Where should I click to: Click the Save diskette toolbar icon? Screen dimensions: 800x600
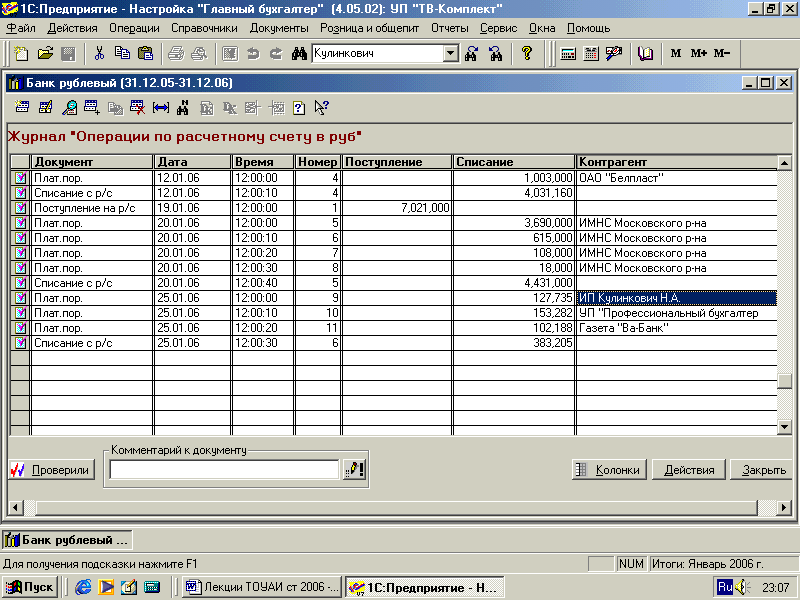[x=68, y=53]
